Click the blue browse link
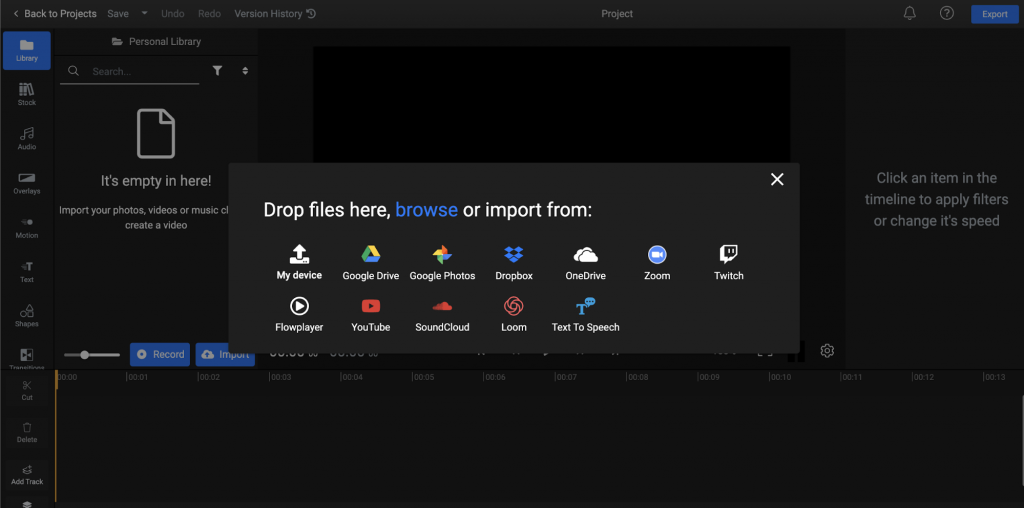Viewport: 1024px width, 508px height. (426, 210)
